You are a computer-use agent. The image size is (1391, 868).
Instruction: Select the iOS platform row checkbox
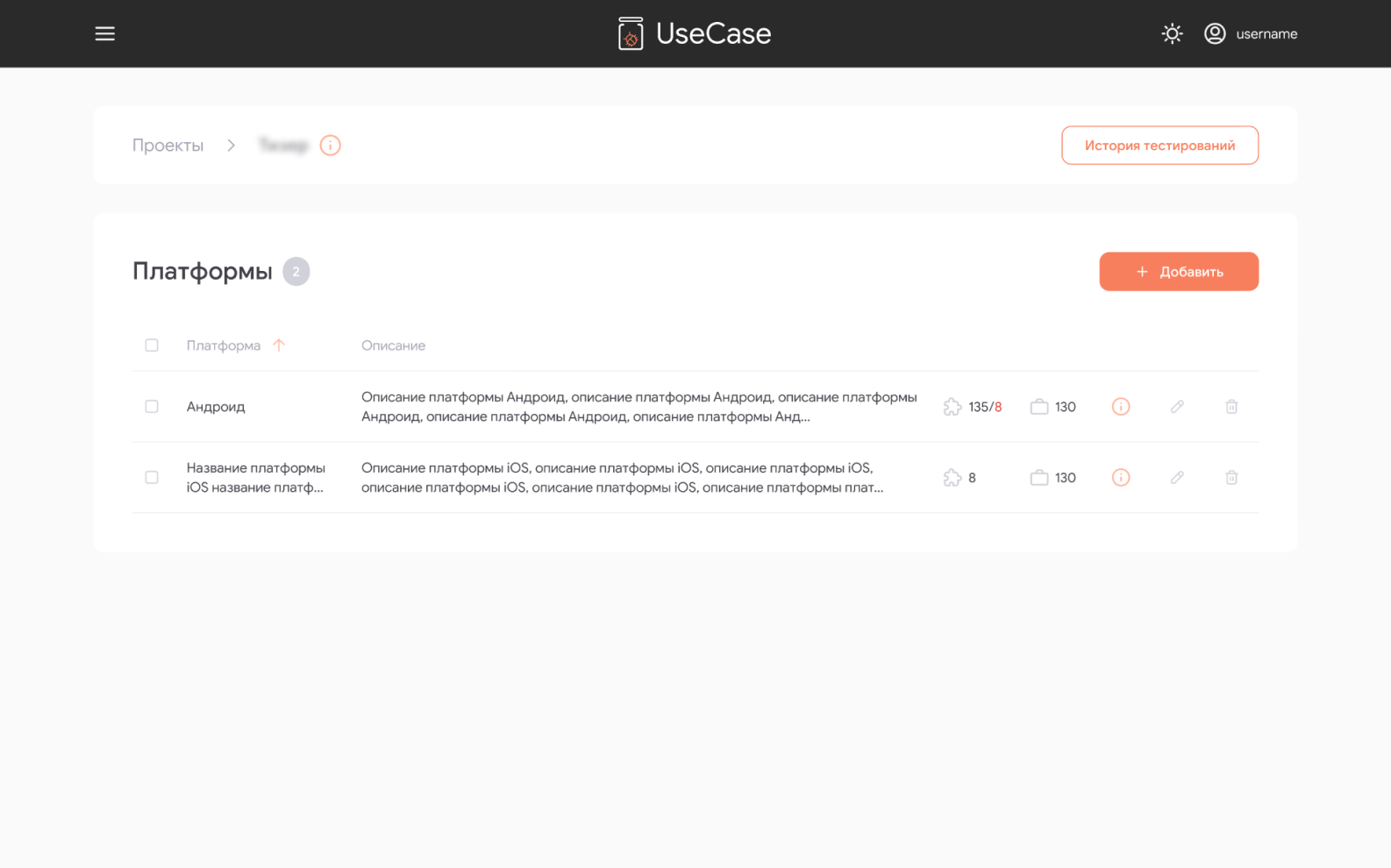point(152,478)
